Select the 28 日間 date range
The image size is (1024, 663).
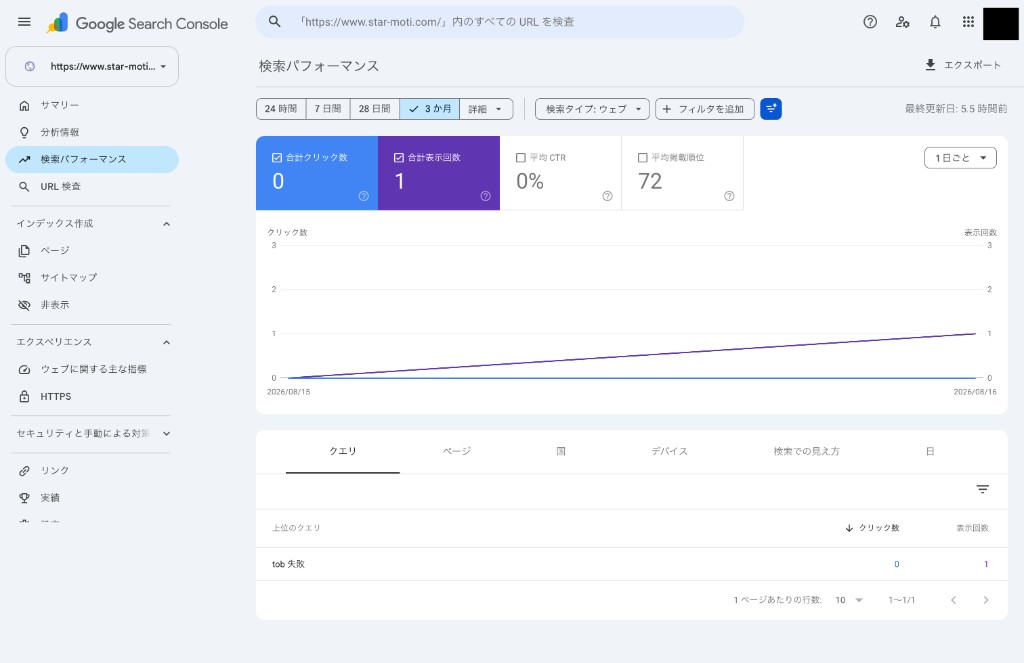click(x=375, y=109)
